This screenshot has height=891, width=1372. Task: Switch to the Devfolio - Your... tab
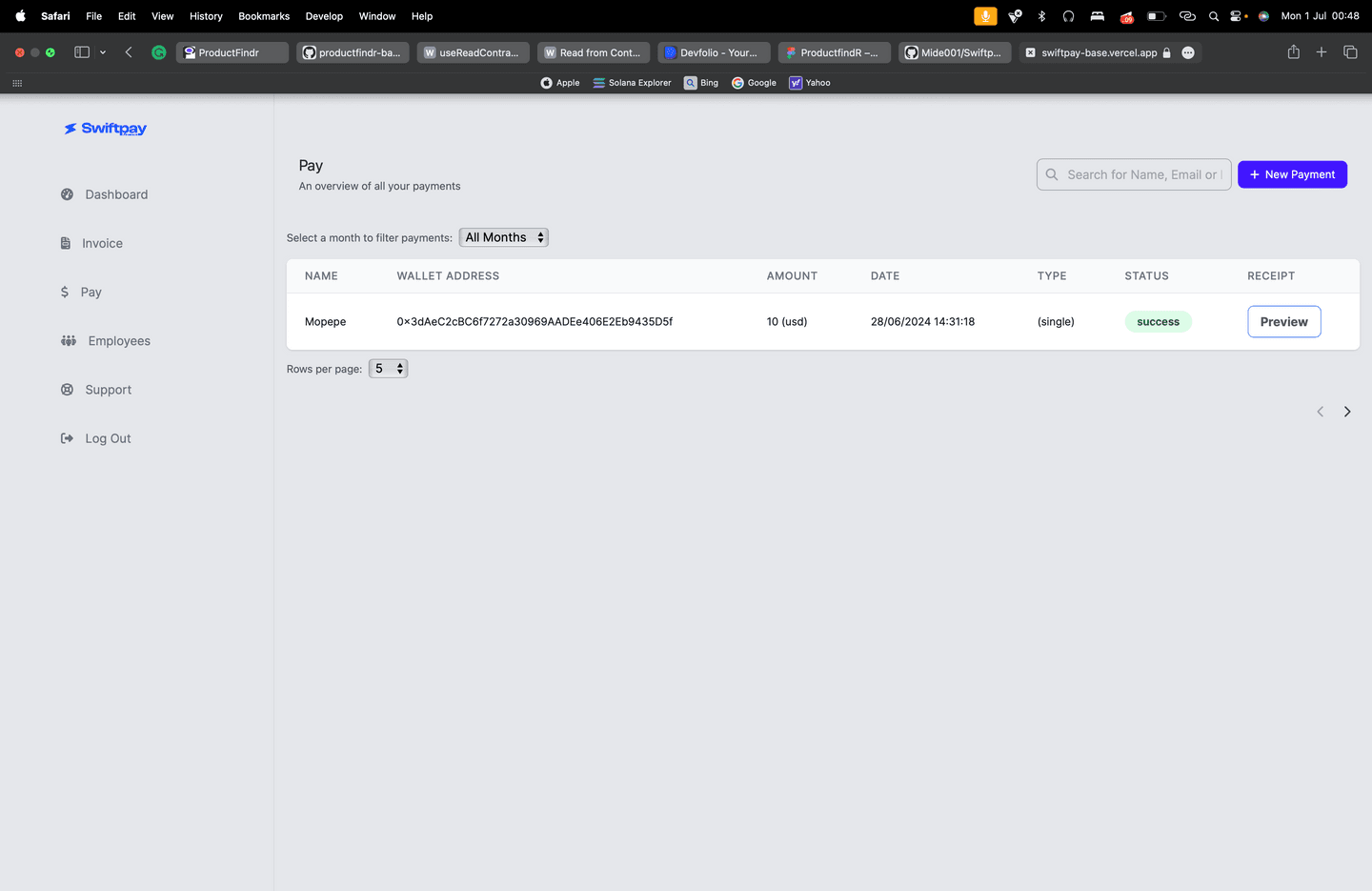point(714,52)
